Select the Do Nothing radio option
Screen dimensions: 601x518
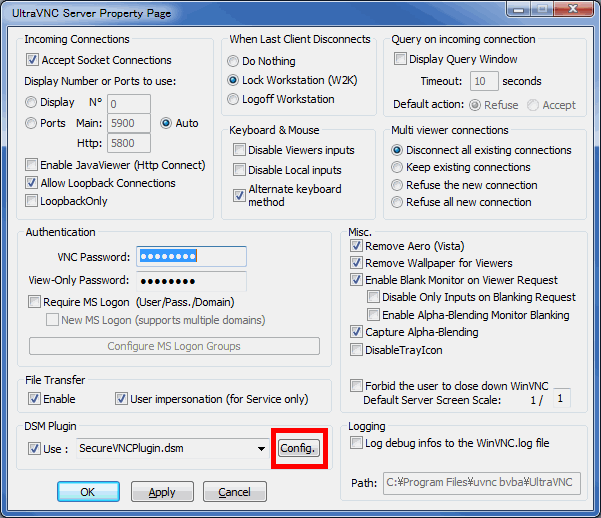(234, 61)
